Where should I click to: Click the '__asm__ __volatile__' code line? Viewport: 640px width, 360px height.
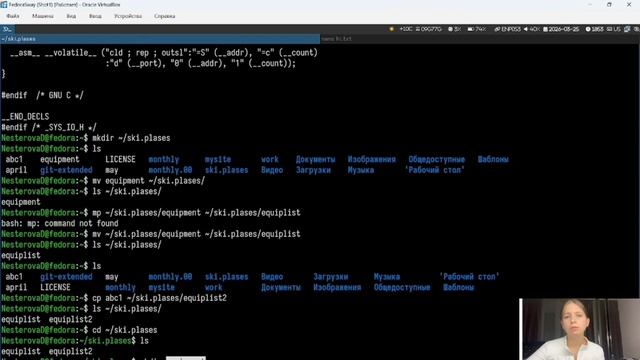point(164,53)
